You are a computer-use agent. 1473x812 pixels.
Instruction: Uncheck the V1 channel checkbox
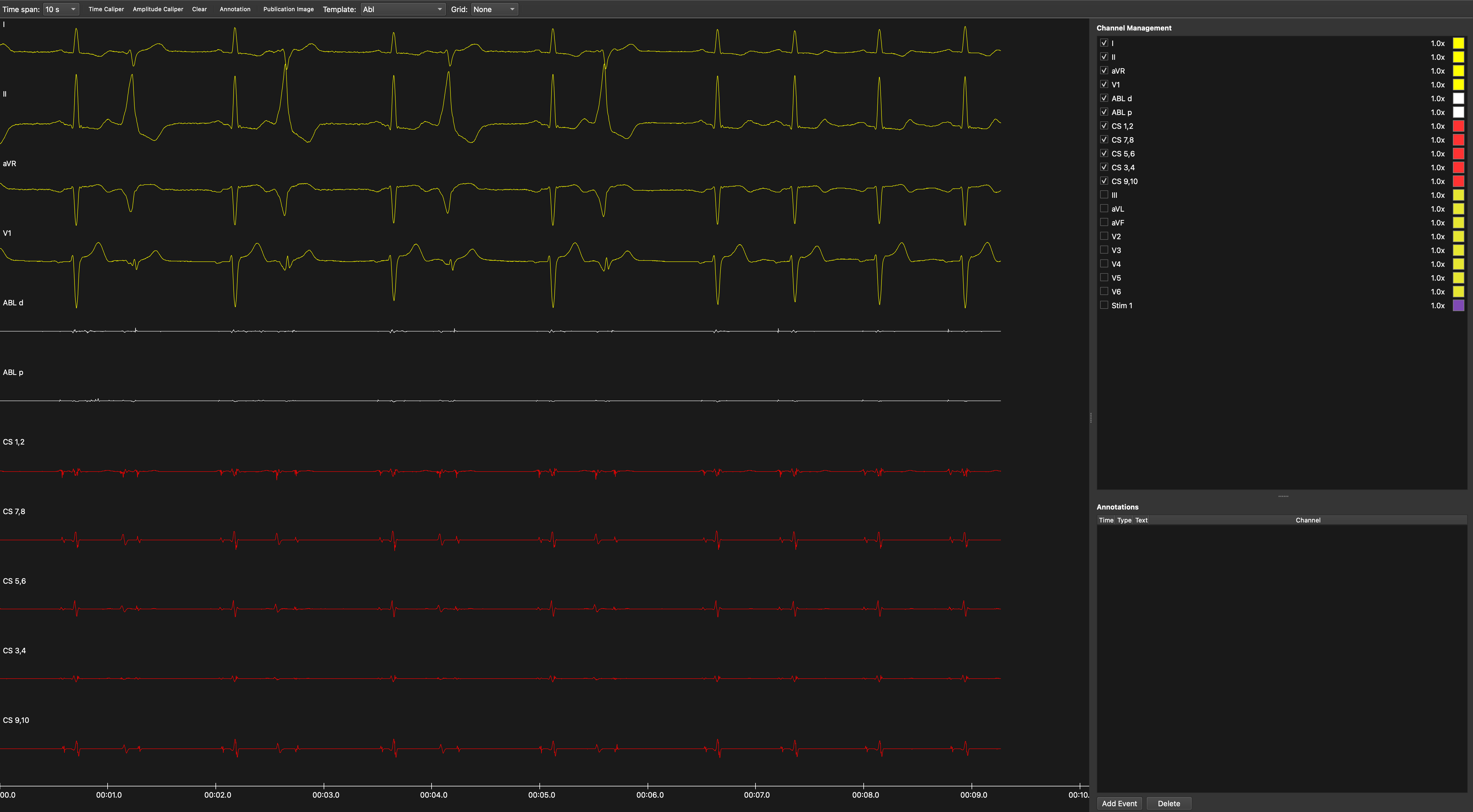(x=1104, y=84)
